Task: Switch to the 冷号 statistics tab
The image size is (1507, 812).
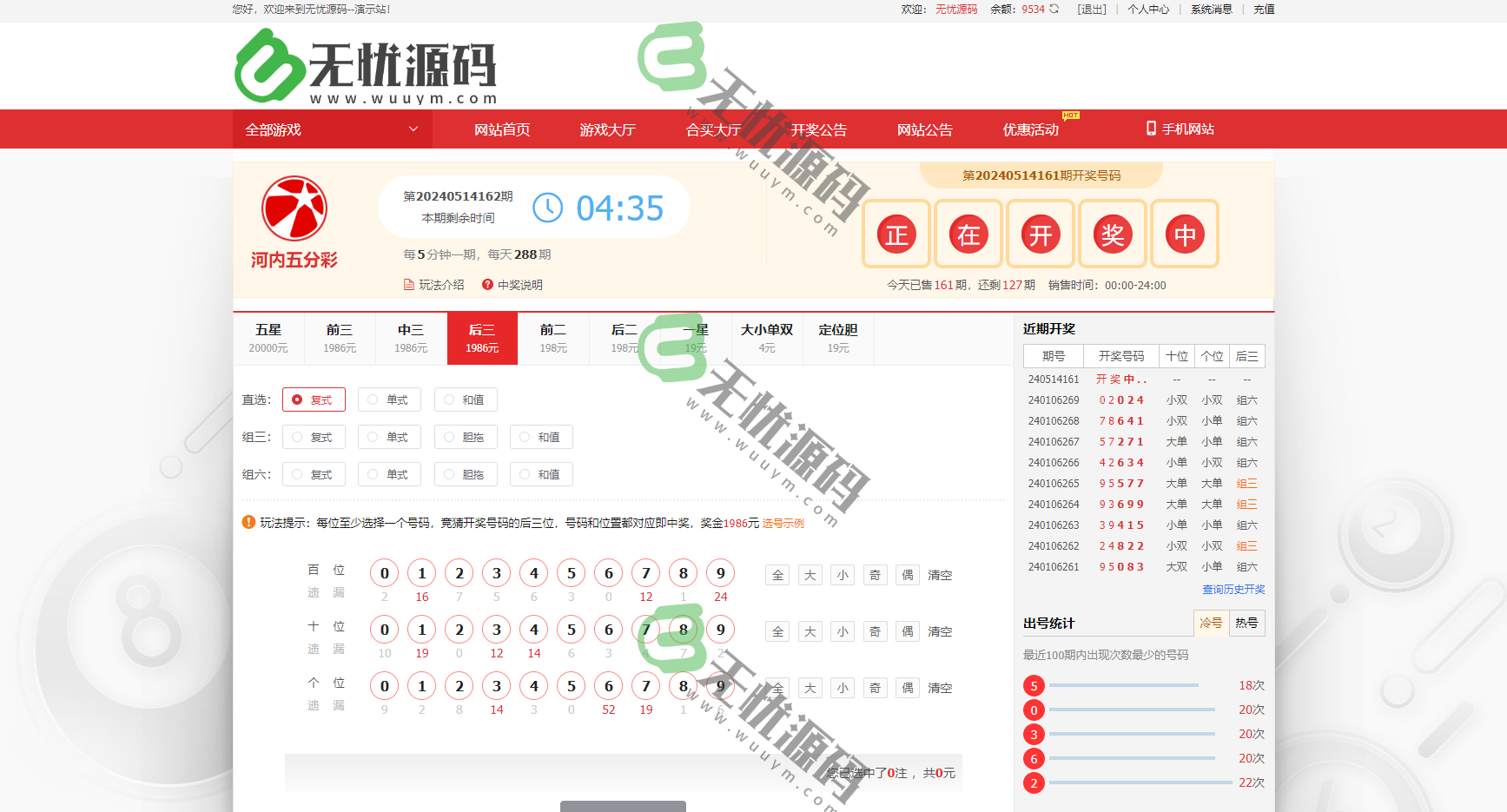Action: coord(1211,623)
